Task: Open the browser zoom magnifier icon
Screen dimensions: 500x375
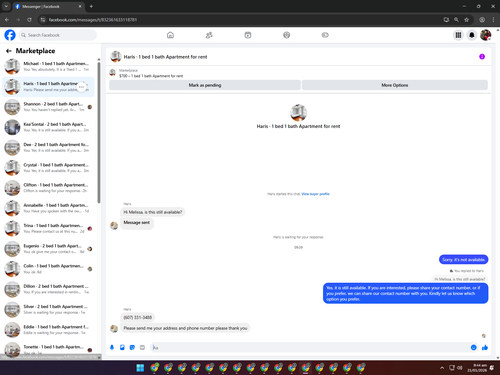Action: click(456, 20)
